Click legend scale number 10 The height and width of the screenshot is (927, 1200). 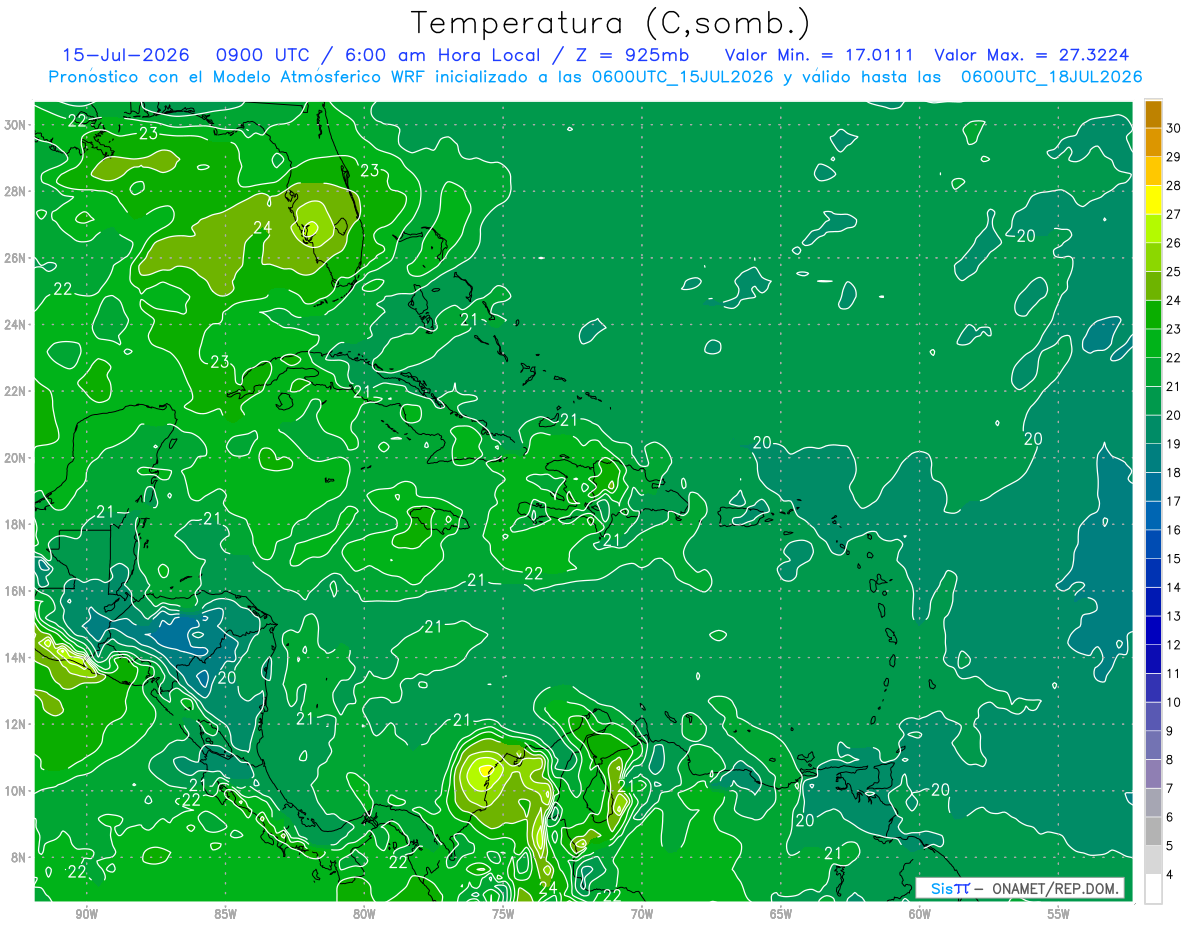click(x=1174, y=703)
